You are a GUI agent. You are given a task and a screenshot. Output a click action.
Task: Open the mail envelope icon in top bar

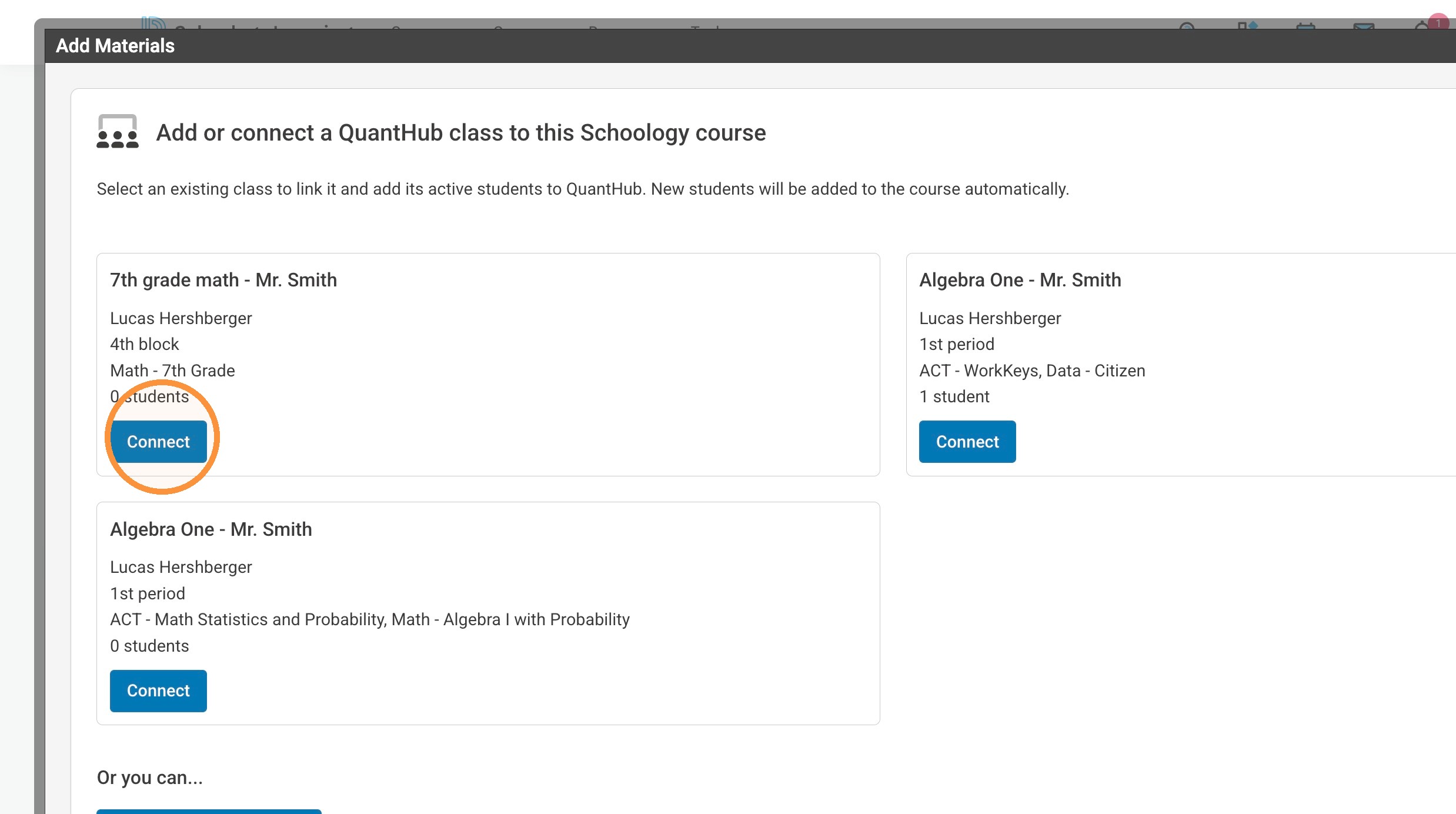(1364, 26)
